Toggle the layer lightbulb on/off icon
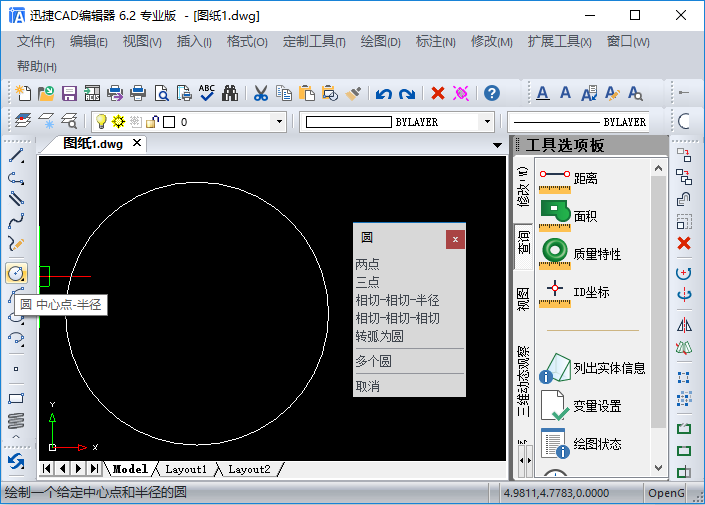 pos(102,121)
